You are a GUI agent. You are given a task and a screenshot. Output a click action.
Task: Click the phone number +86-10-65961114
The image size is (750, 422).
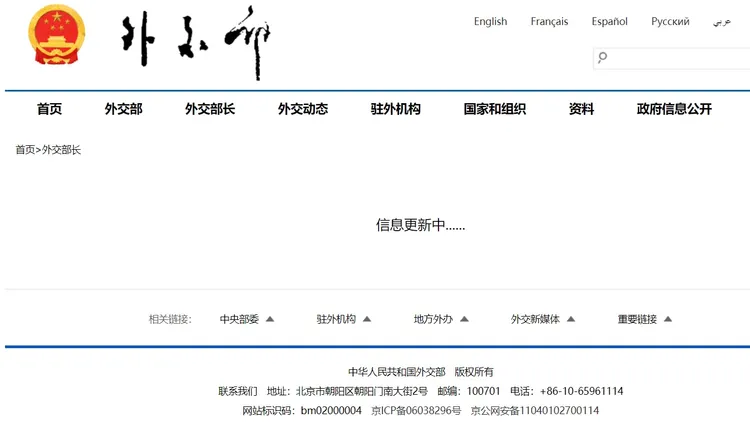coord(581,391)
